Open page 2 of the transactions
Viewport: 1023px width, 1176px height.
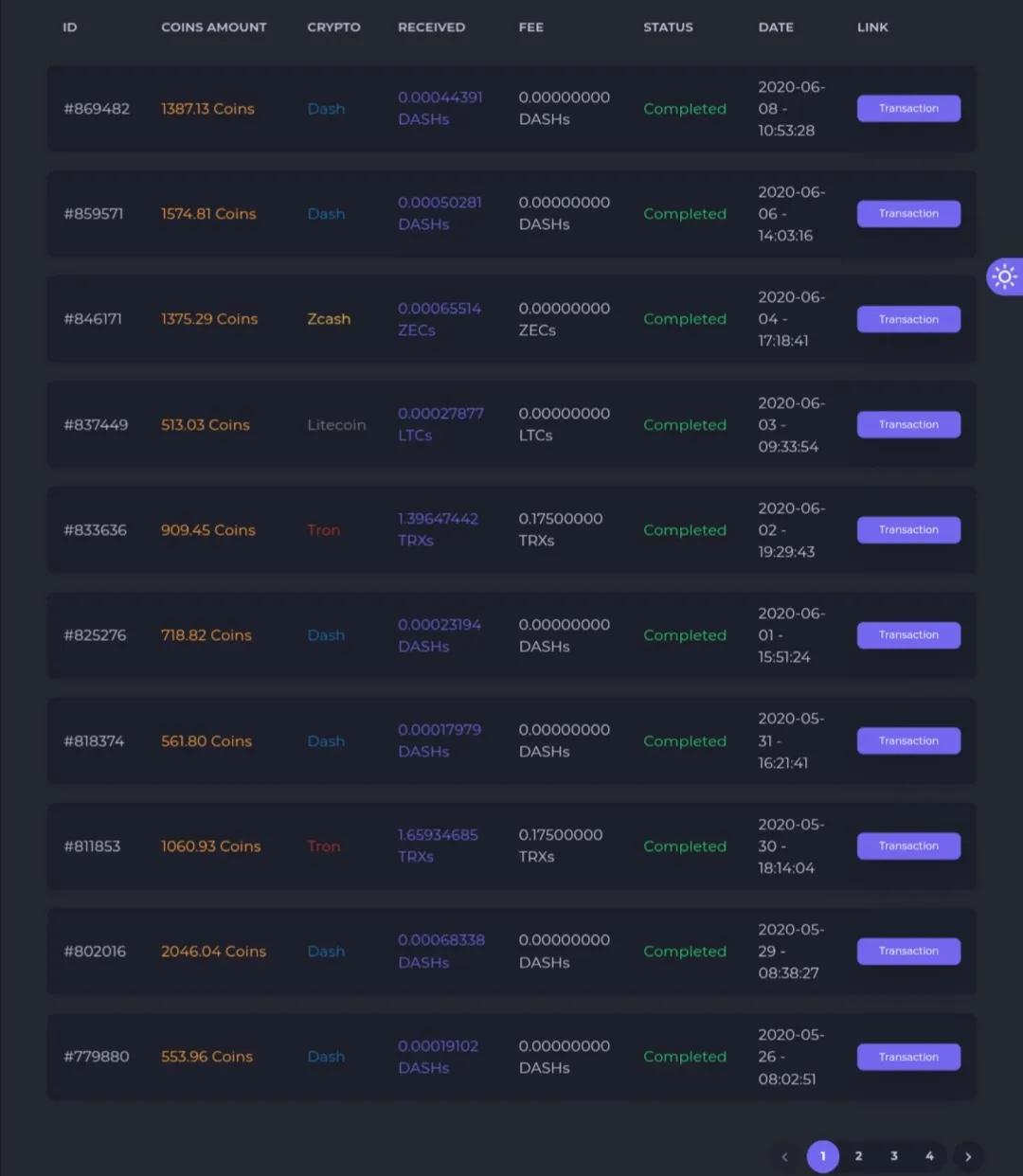[858, 1156]
